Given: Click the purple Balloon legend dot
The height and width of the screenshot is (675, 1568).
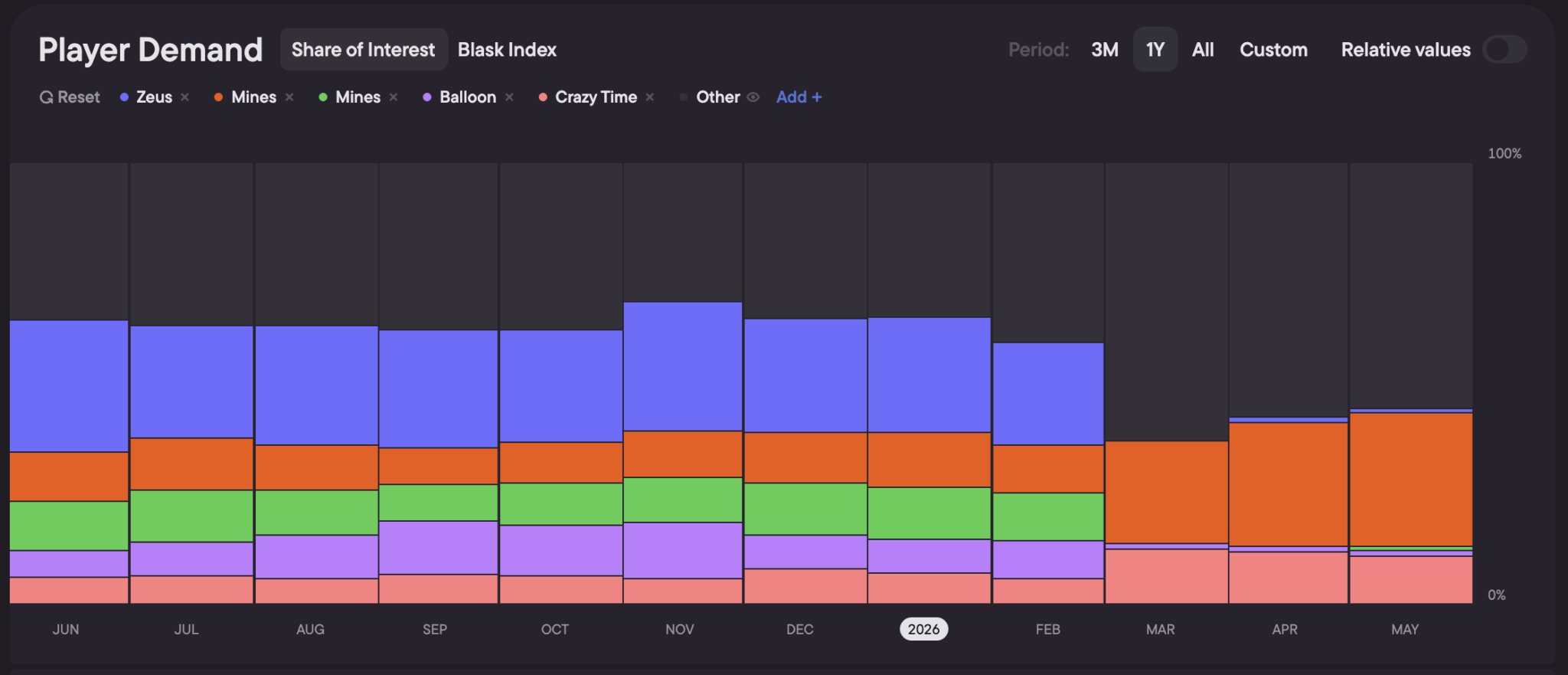Looking at the screenshot, I should (x=427, y=97).
